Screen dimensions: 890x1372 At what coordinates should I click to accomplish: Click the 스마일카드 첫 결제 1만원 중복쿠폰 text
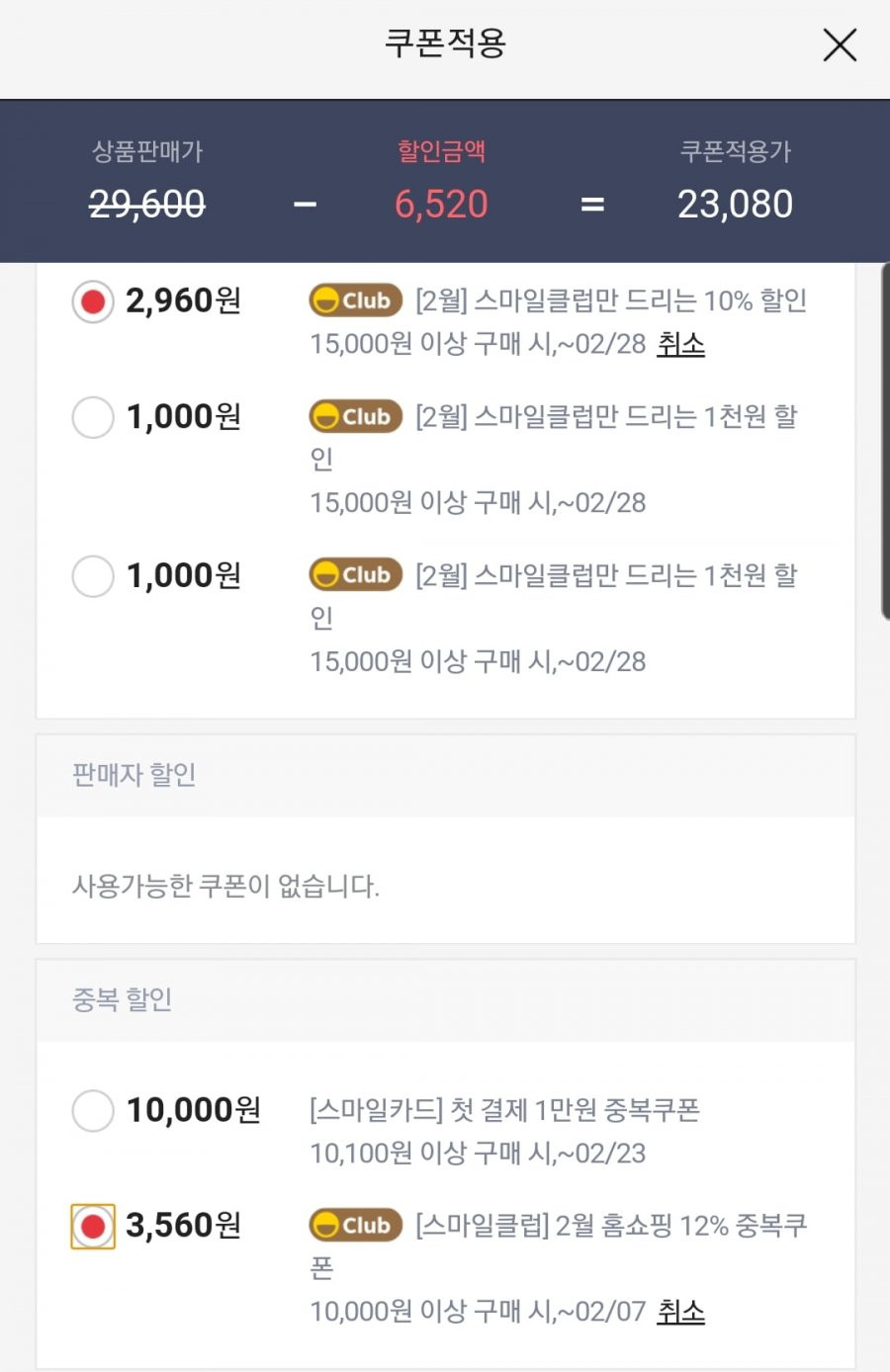(504, 1110)
